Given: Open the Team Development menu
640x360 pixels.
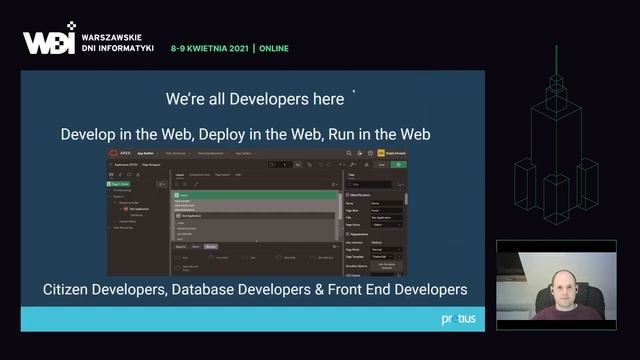Looking at the screenshot, I should [212, 153].
